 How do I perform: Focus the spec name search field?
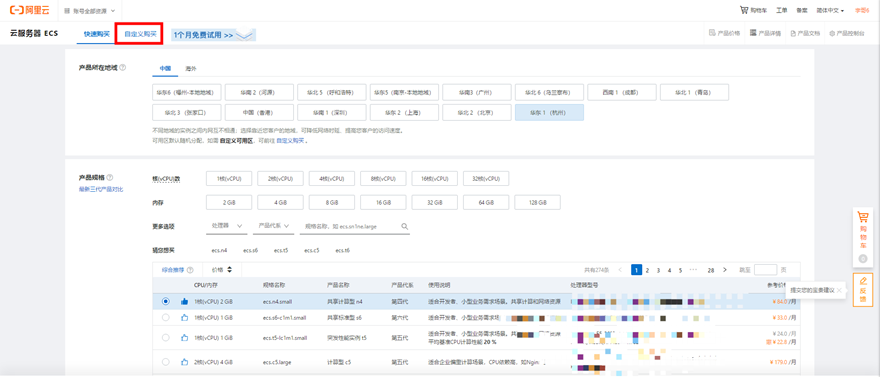pos(355,226)
